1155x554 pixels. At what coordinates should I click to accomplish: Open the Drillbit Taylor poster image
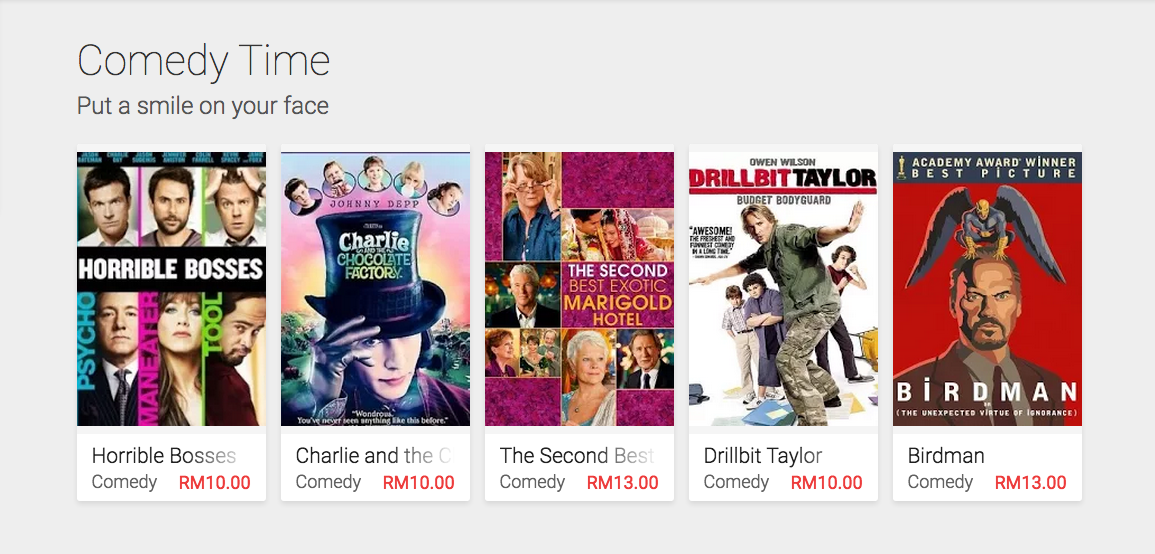pos(783,288)
